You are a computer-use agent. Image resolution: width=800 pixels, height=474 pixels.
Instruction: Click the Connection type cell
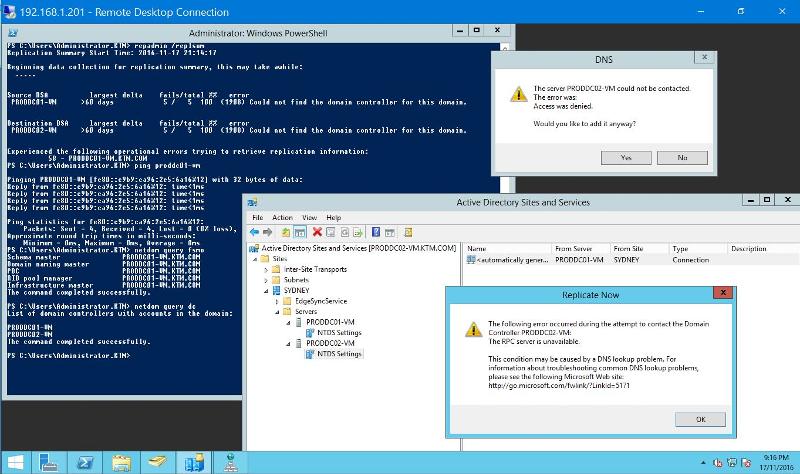pyautogui.click(x=690, y=260)
